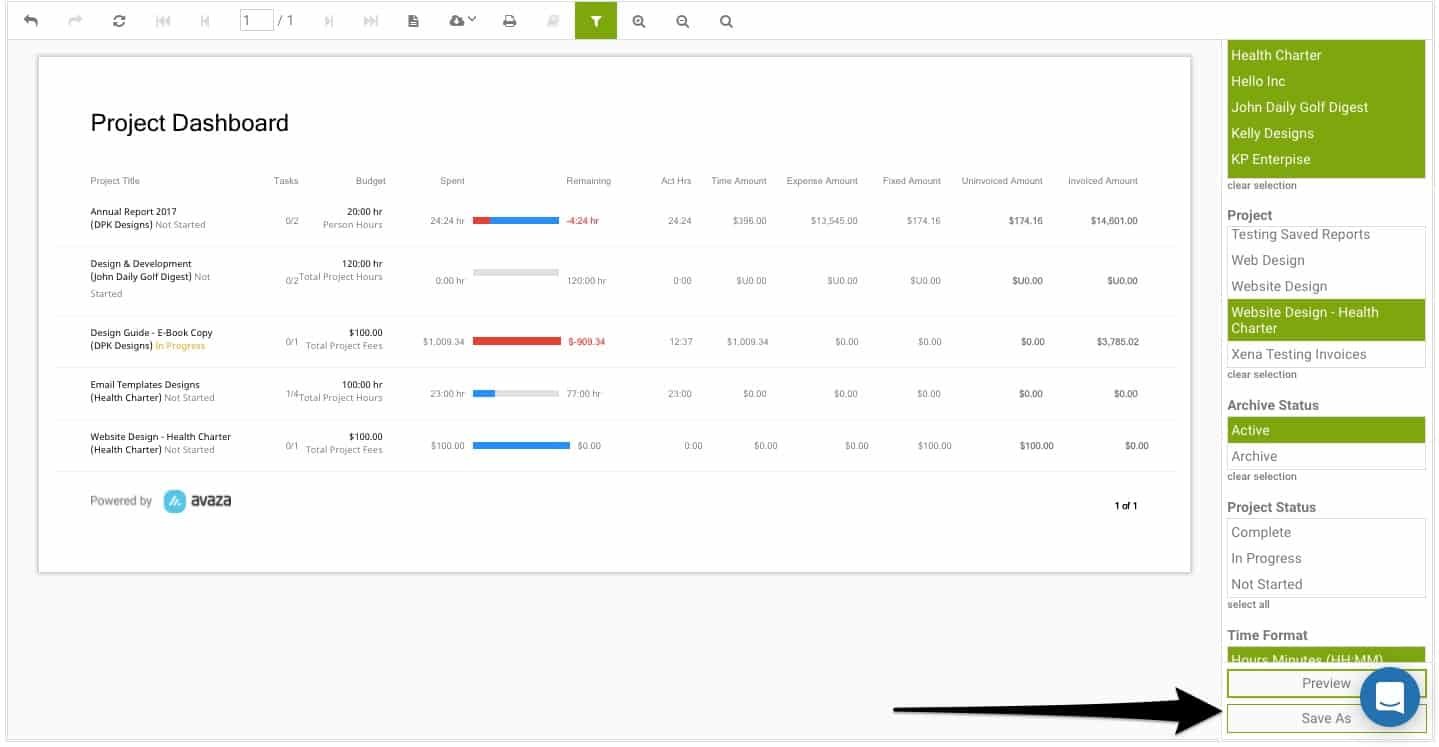
Task: Select Web Design in Project list
Action: (x=1325, y=260)
